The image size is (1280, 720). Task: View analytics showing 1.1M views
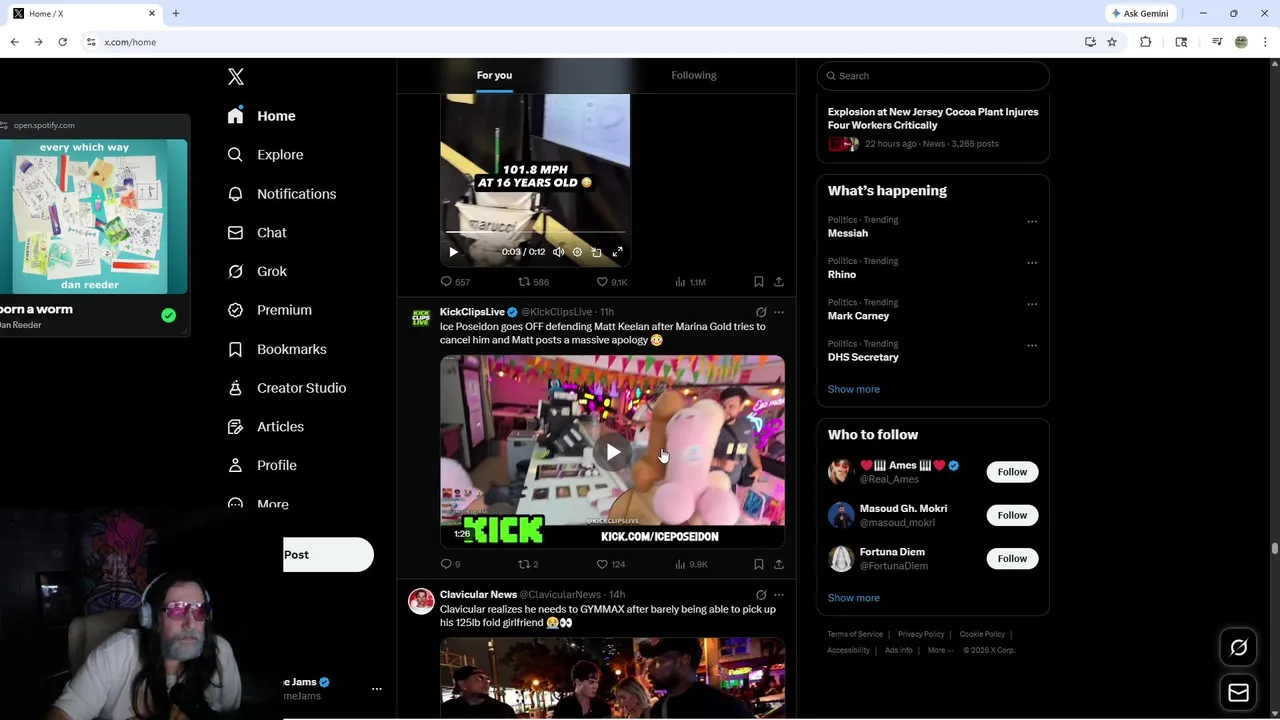(690, 282)
